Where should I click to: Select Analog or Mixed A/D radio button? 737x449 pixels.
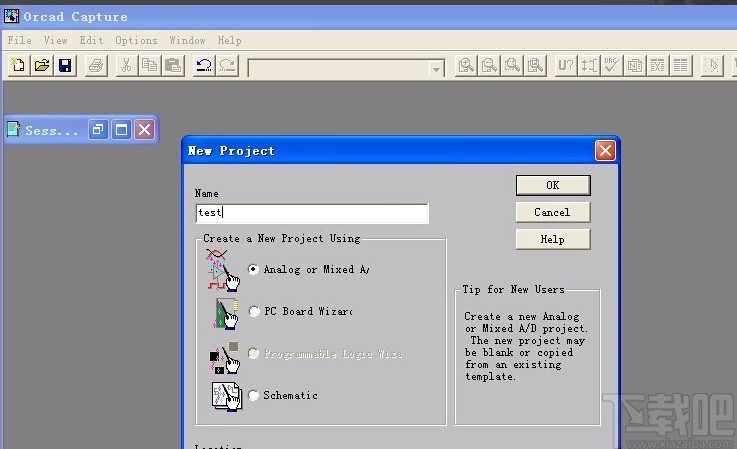point(253,269)
